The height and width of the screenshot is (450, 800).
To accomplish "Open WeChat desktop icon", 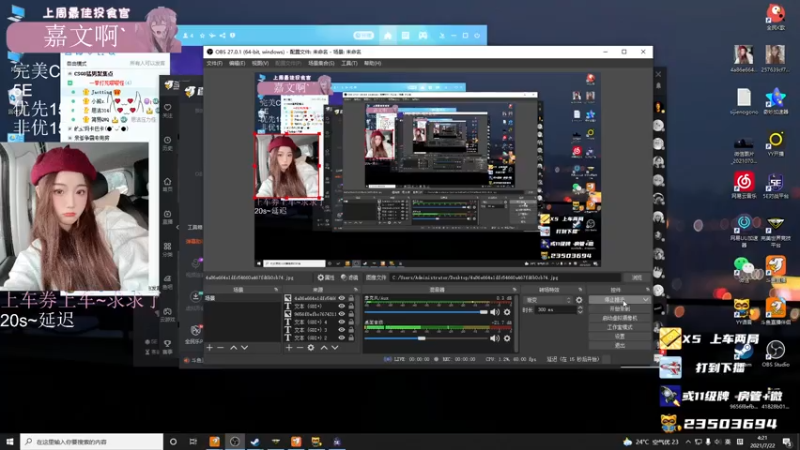I will click(743, 268).
